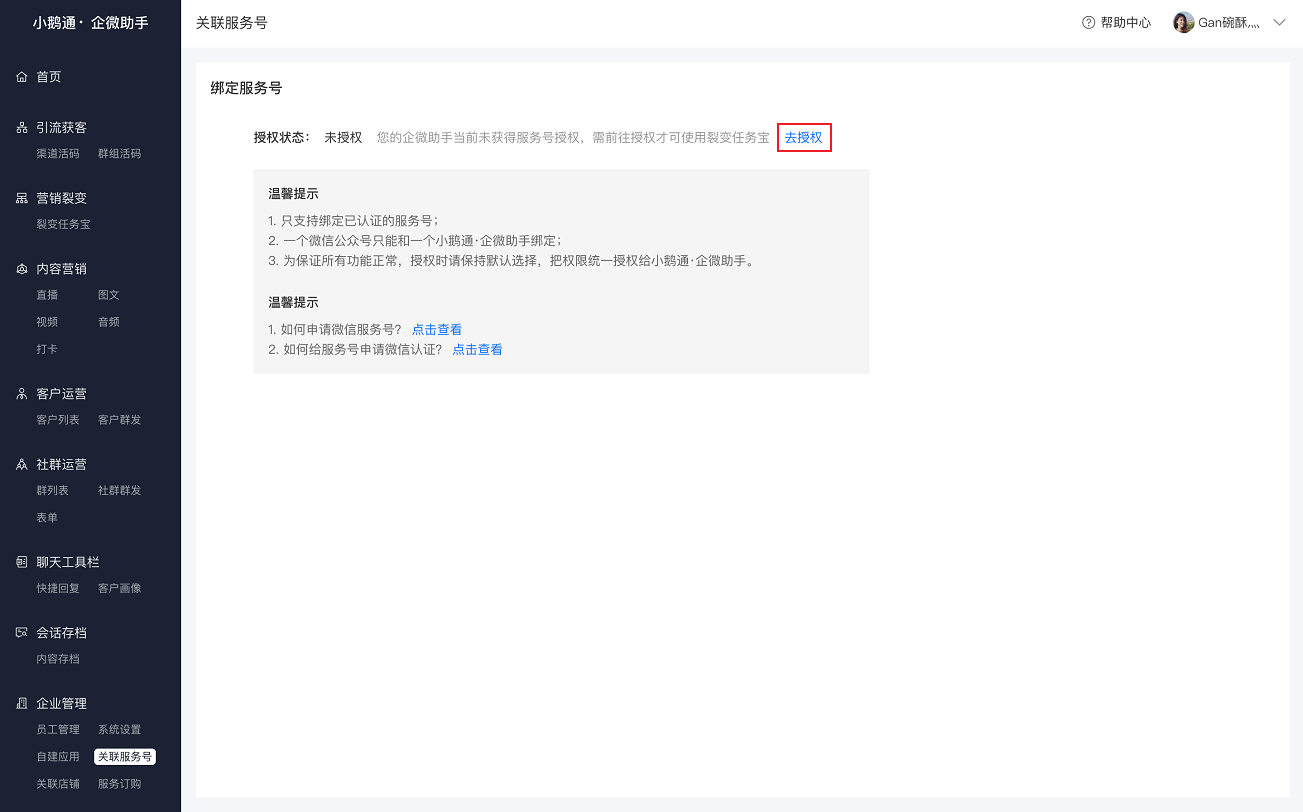Open 客户列表 menu item
This screenshot has height=812, width=1303.
pyautogui.click(x=58, y=420)
